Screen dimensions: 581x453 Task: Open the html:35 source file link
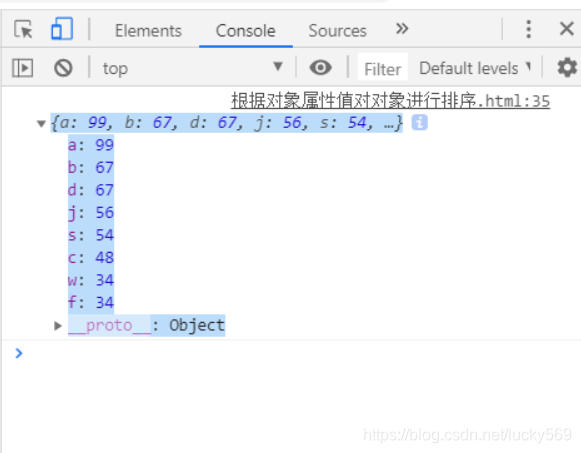point(391,101)
